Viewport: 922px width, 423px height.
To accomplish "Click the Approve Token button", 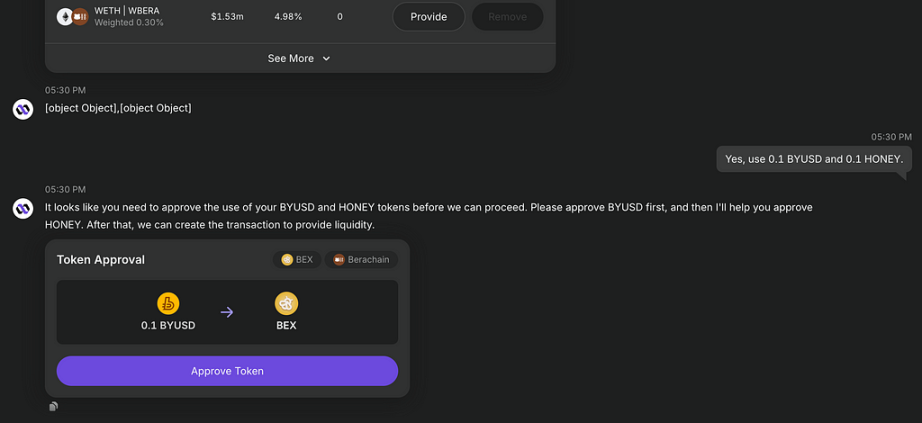I will (227, 371).
